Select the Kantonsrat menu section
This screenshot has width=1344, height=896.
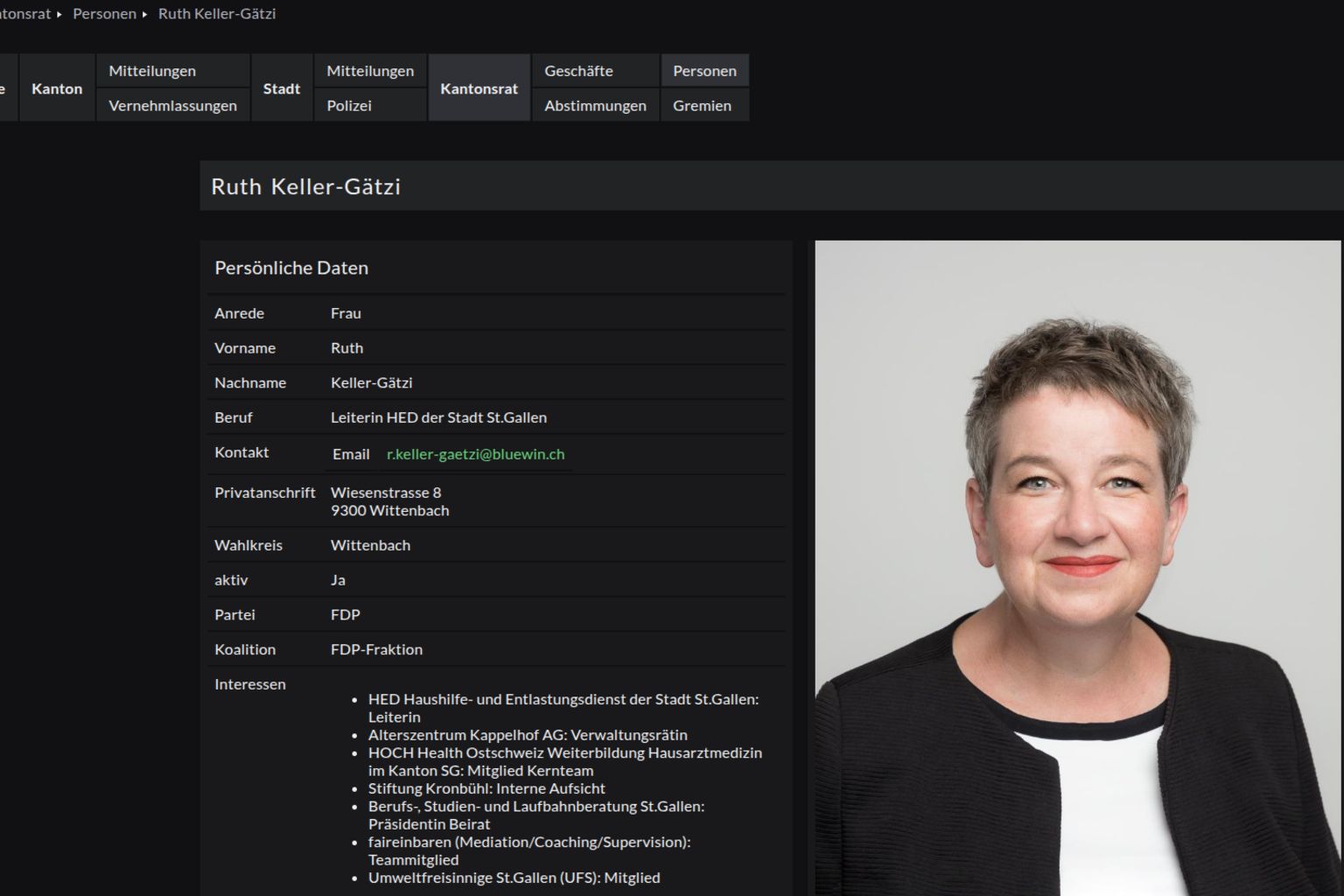479,88
